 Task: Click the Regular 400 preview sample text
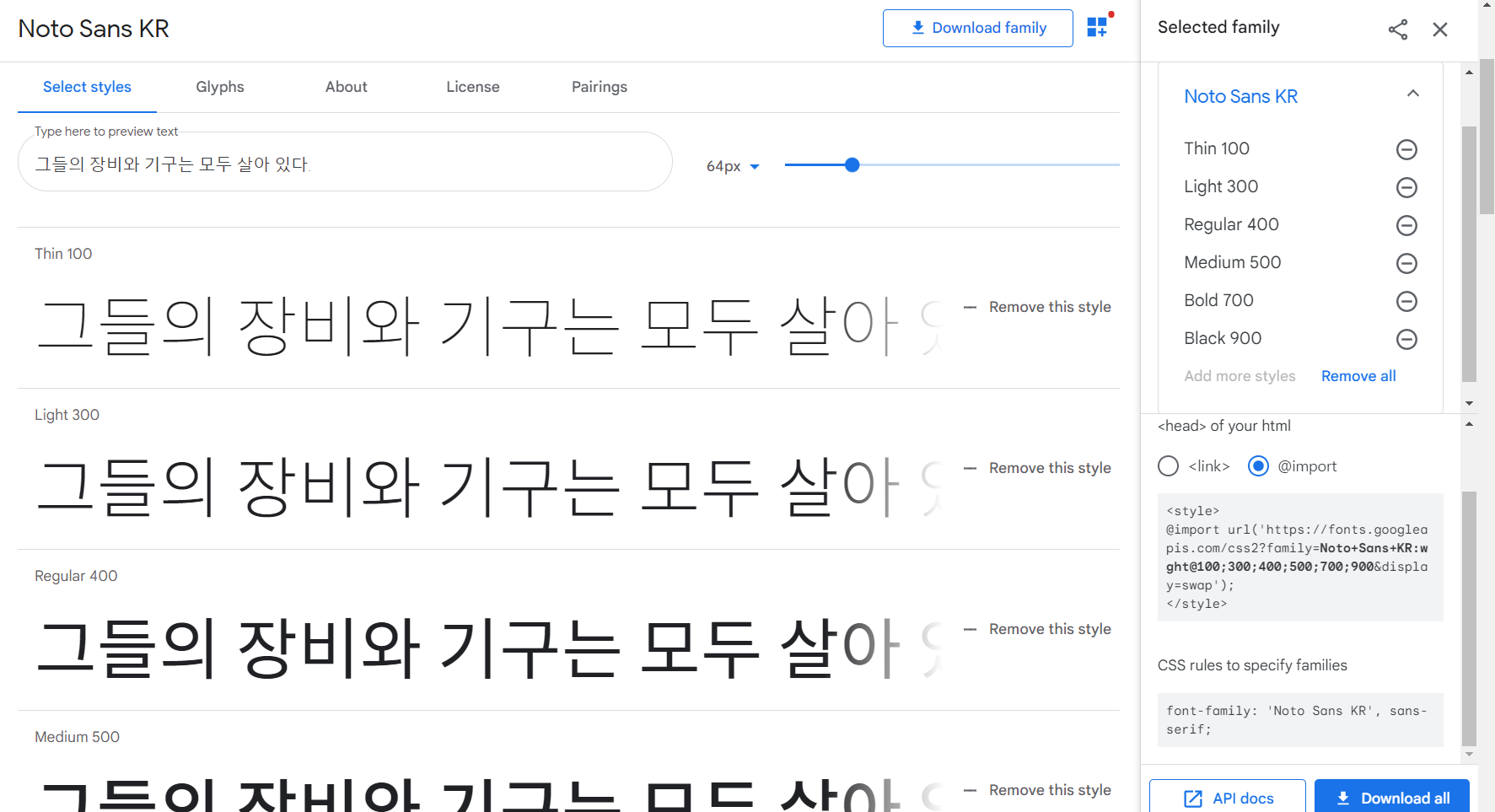(489, 648)
